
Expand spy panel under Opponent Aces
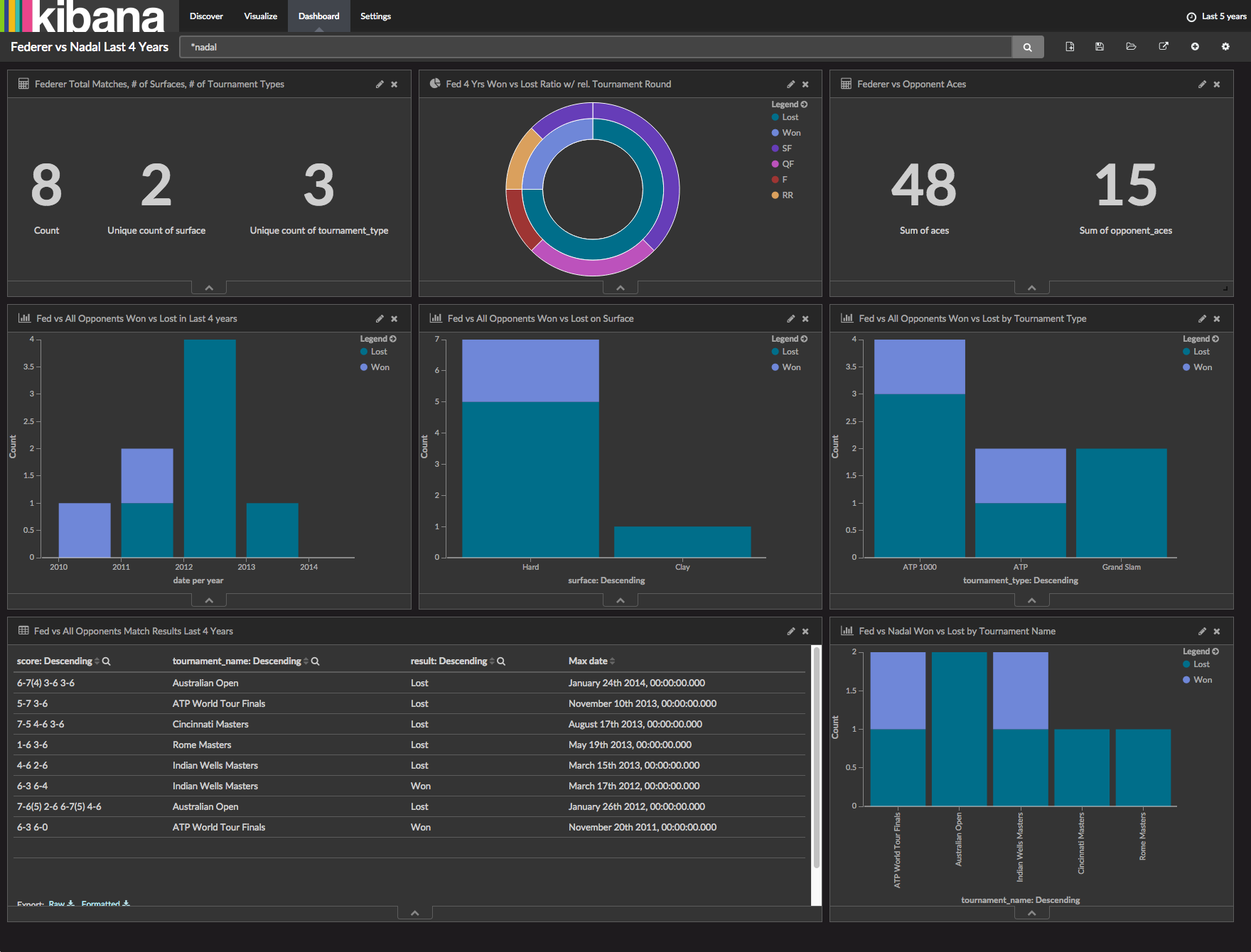click(1032, 288)
